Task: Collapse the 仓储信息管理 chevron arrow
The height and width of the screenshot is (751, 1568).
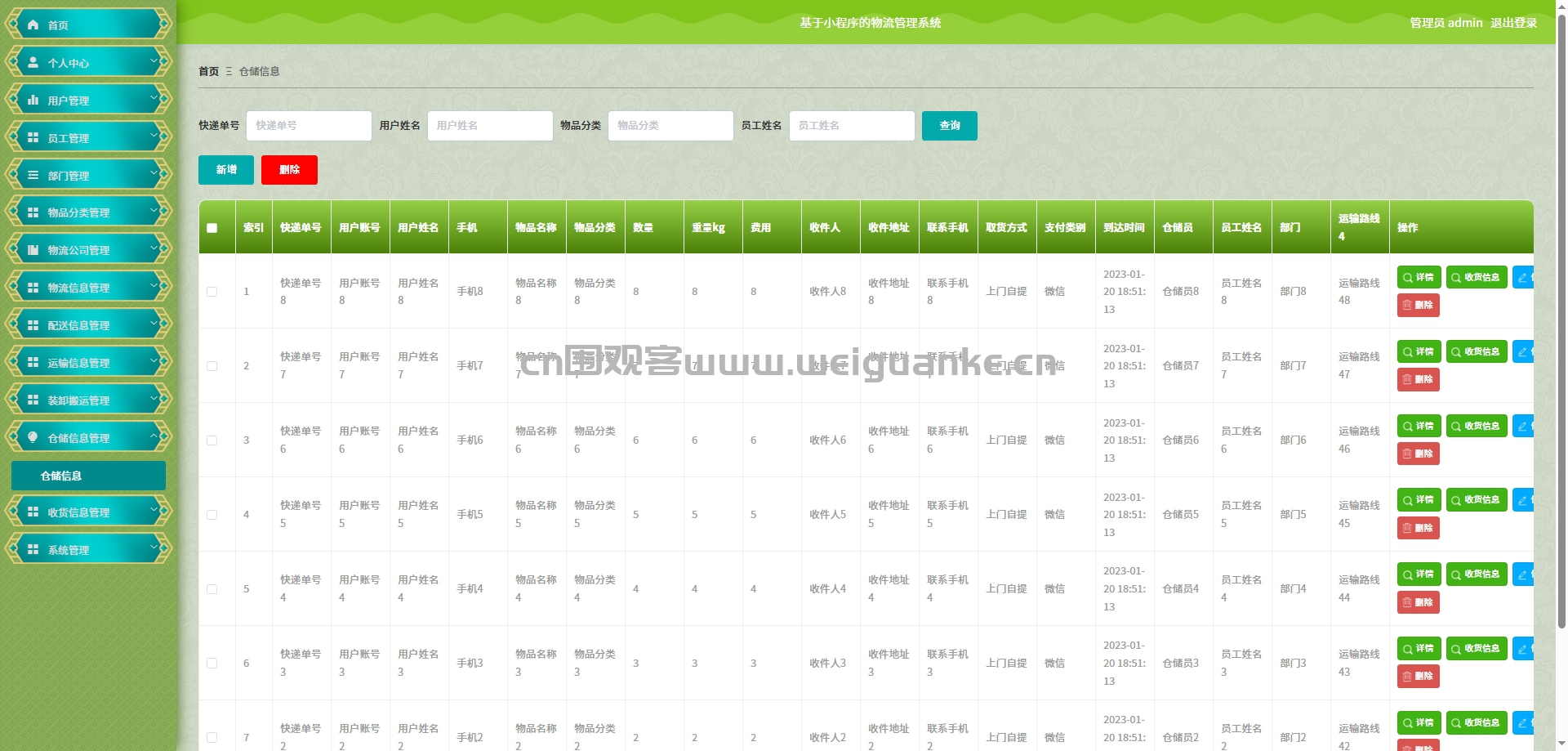Action: click(154, 436)
